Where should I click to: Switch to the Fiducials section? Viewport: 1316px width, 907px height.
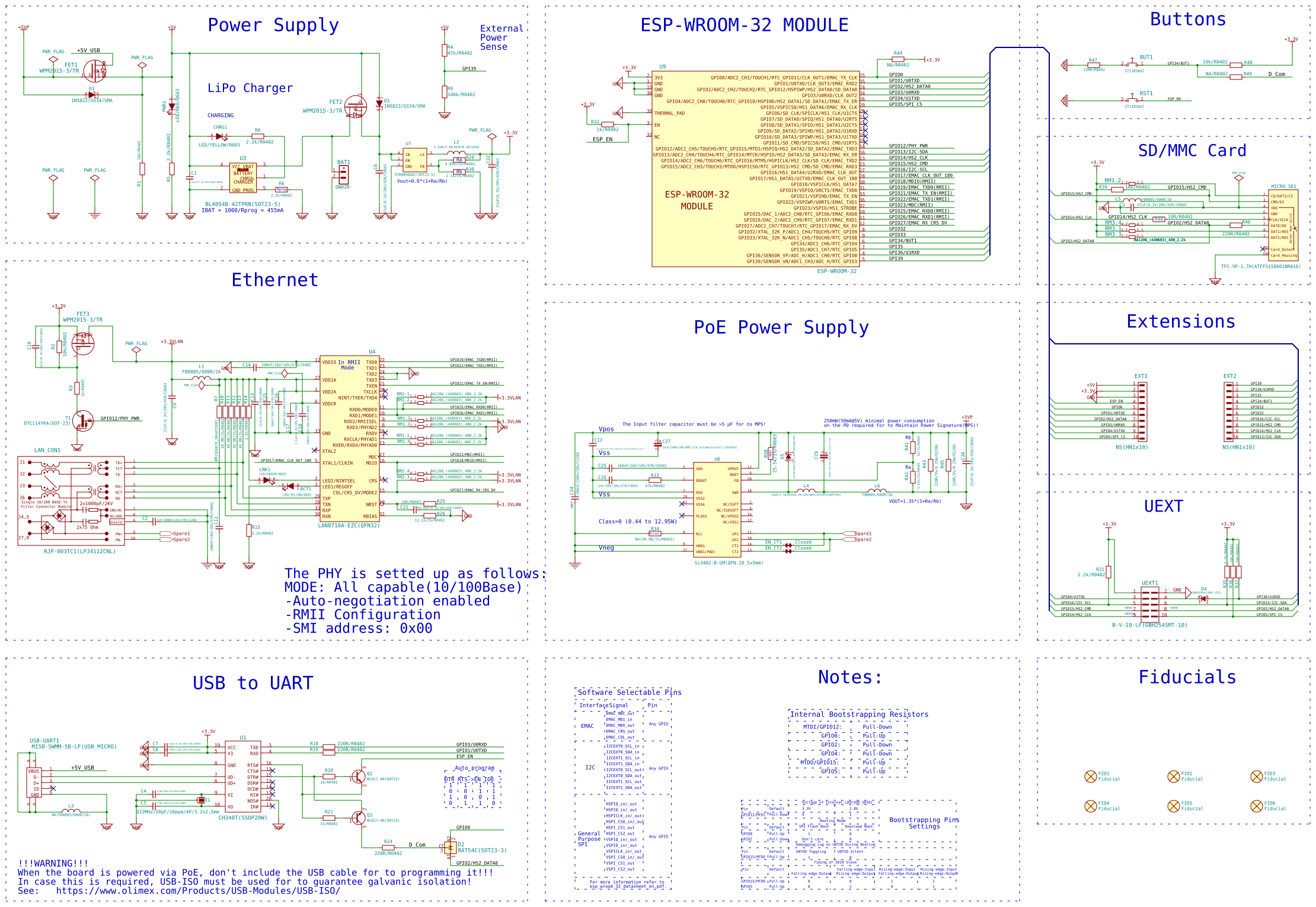[1186, 676]
